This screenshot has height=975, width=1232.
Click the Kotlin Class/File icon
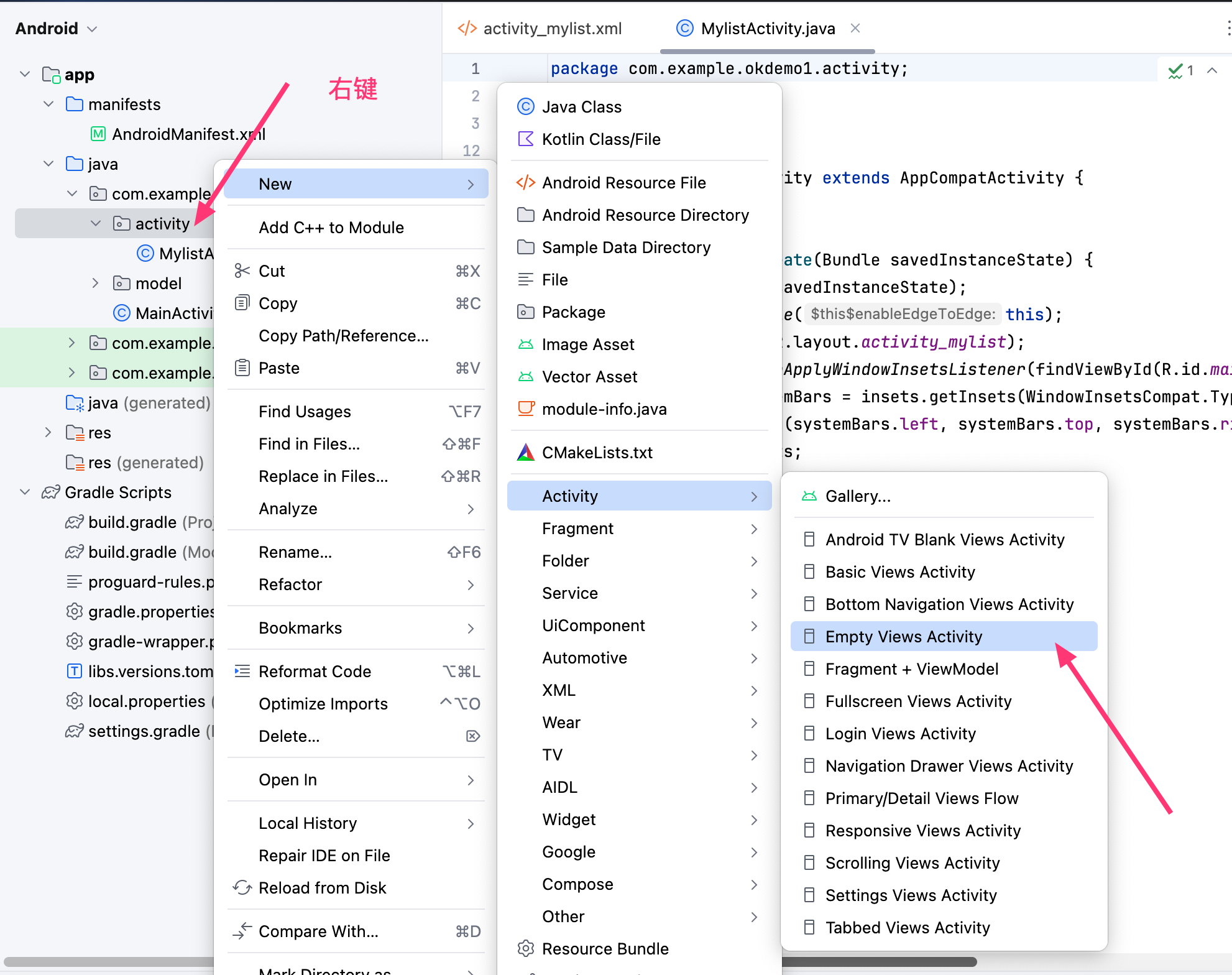click(x=526, y=139)
